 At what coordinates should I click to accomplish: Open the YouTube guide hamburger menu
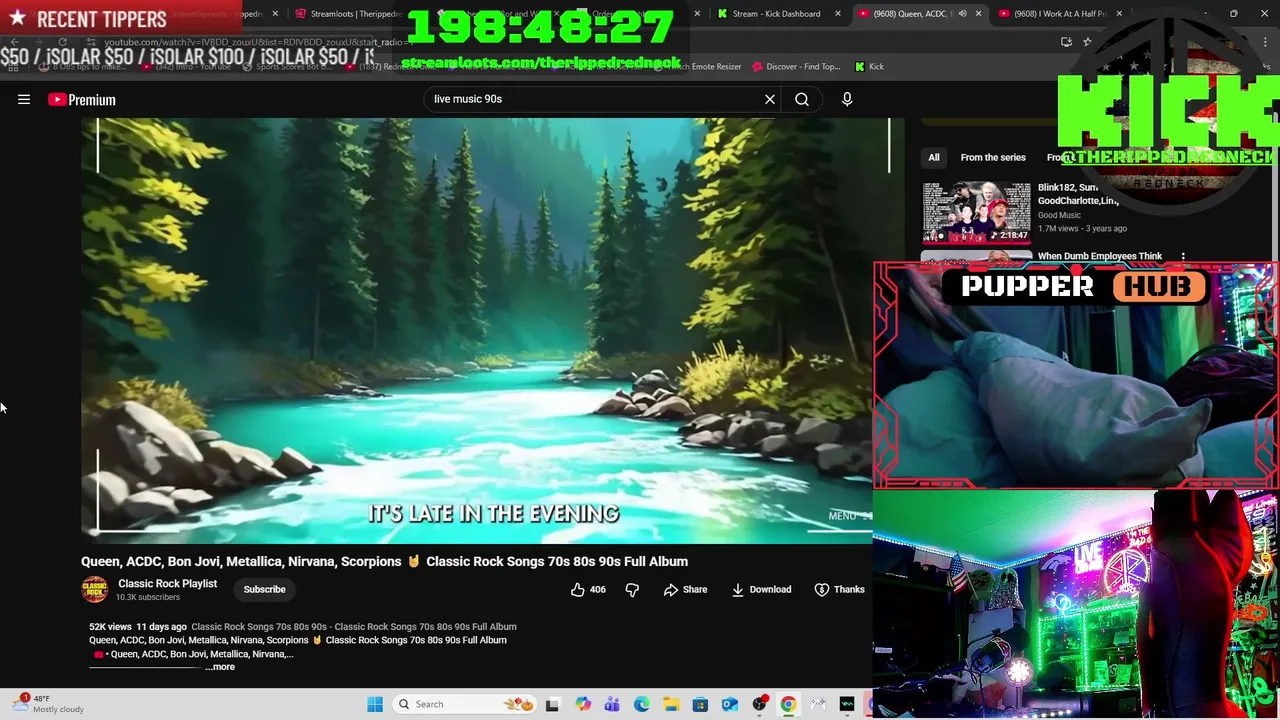[24, 99]
